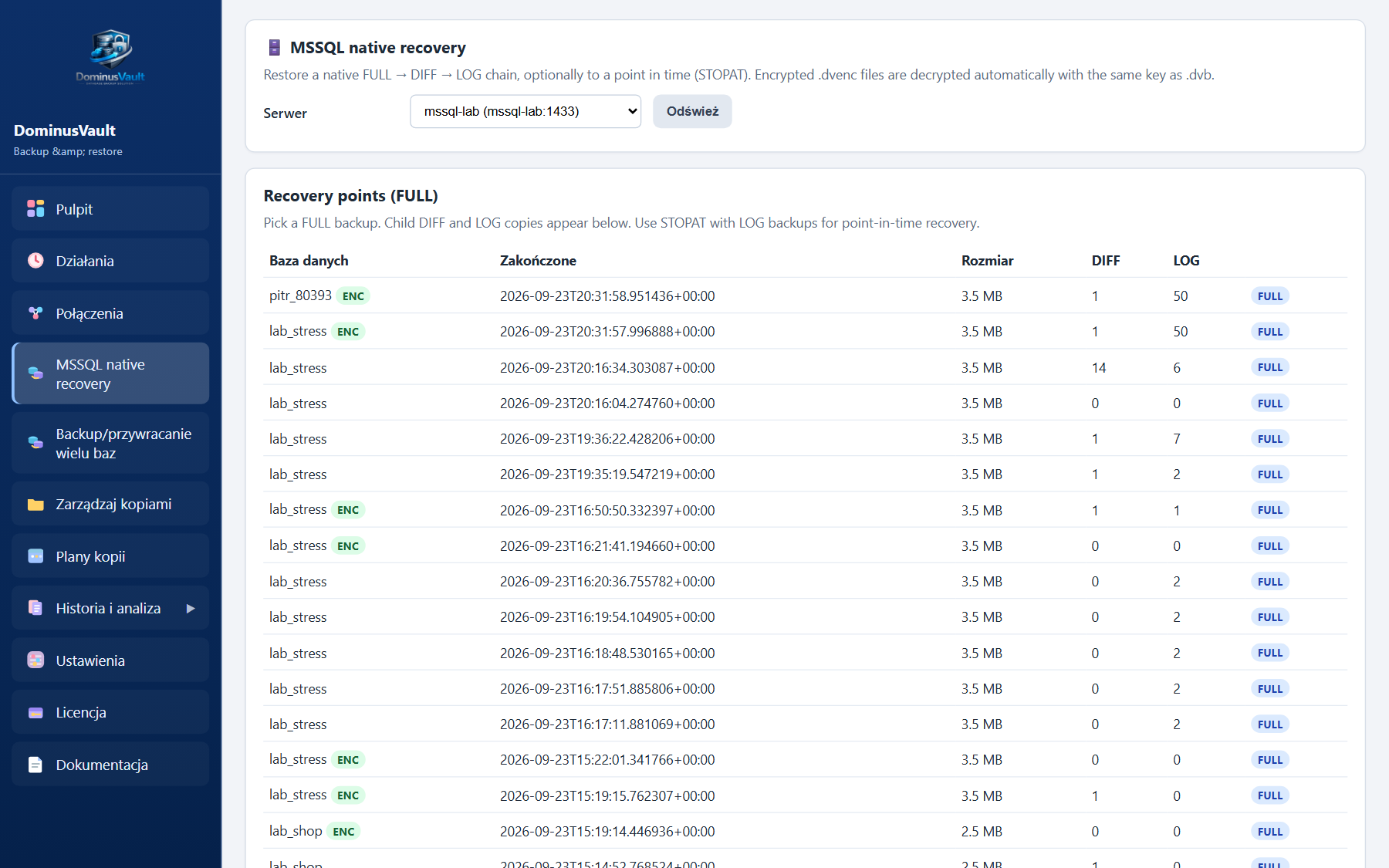Viewport: 1389px width, 868px height.
Task: Click ENC badge next to lab_shop
Action: [x=343, y=832]
